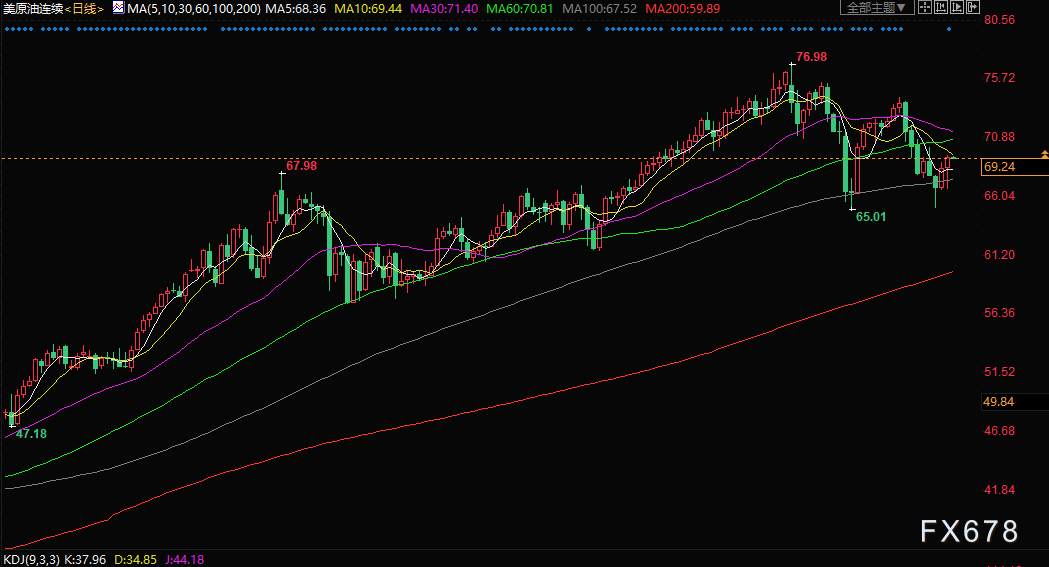Click the KDJ(9,3,3) indicator label

(x=31, y=560)
